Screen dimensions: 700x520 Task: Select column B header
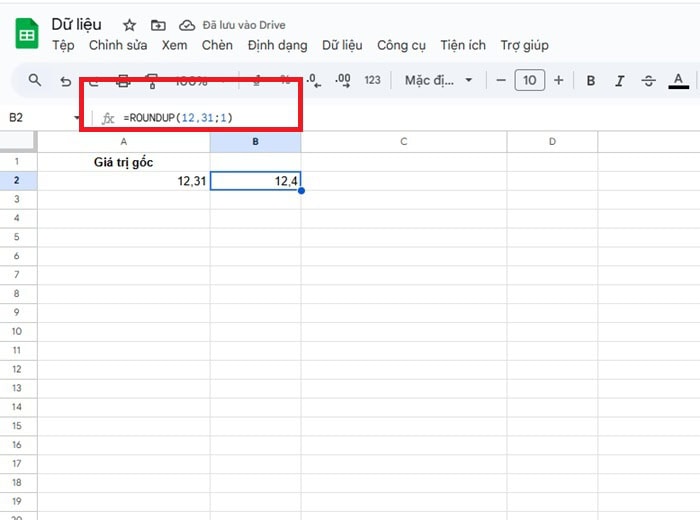[x=255, y=142]
